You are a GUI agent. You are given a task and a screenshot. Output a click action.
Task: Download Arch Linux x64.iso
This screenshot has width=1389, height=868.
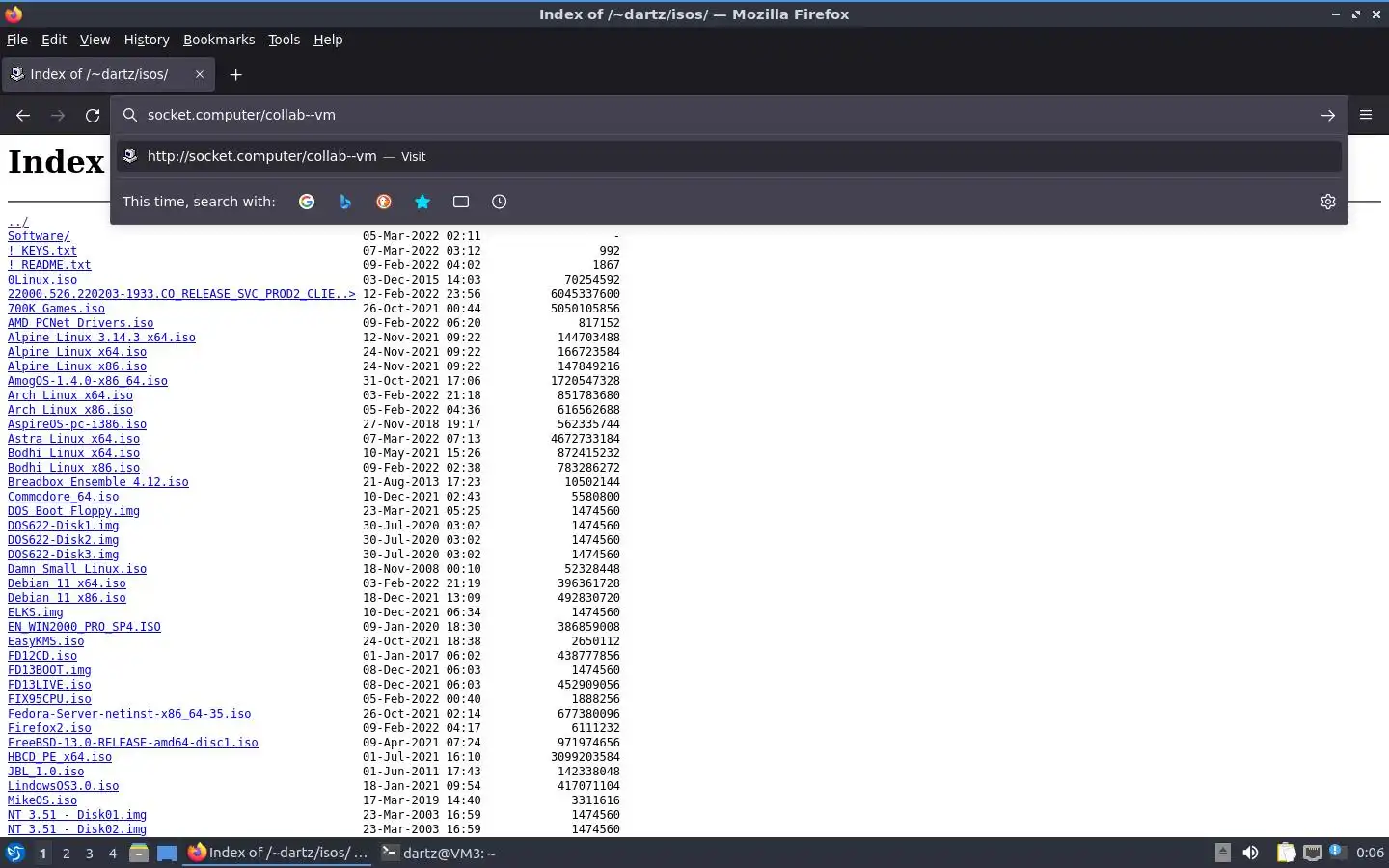(70, 395)
